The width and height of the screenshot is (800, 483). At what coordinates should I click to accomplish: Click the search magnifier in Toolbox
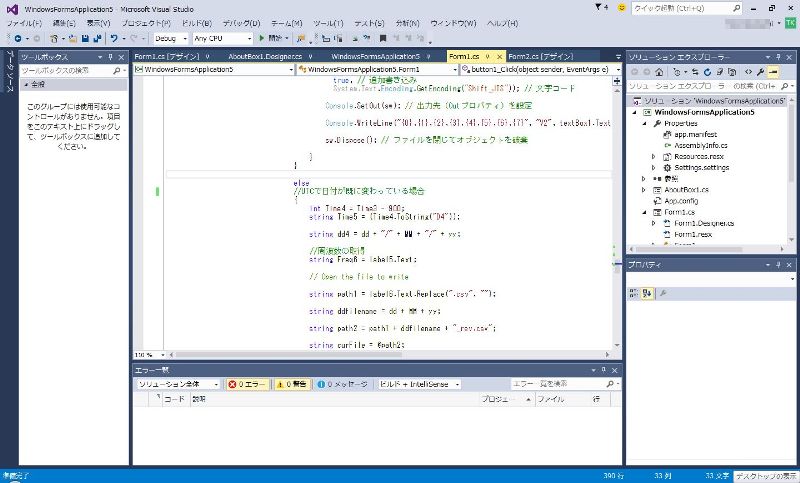pos(117,70)
